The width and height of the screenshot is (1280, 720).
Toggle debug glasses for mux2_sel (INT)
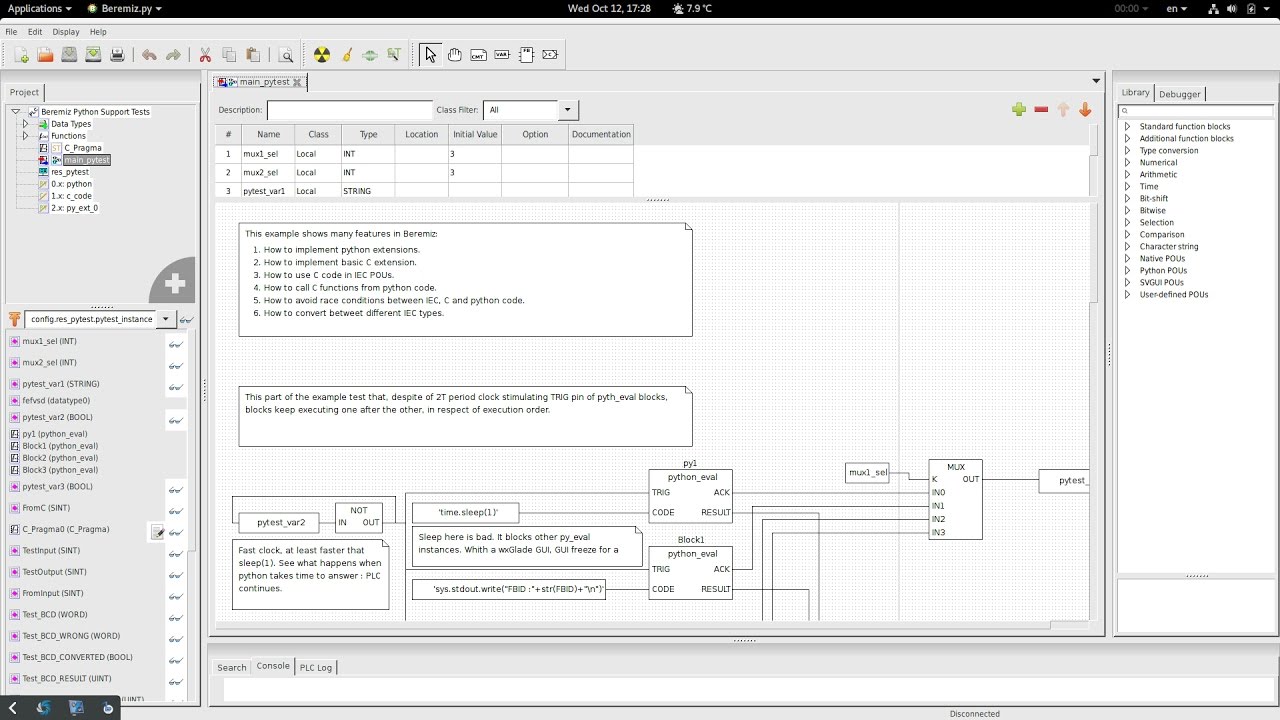[x=175, y=365]
